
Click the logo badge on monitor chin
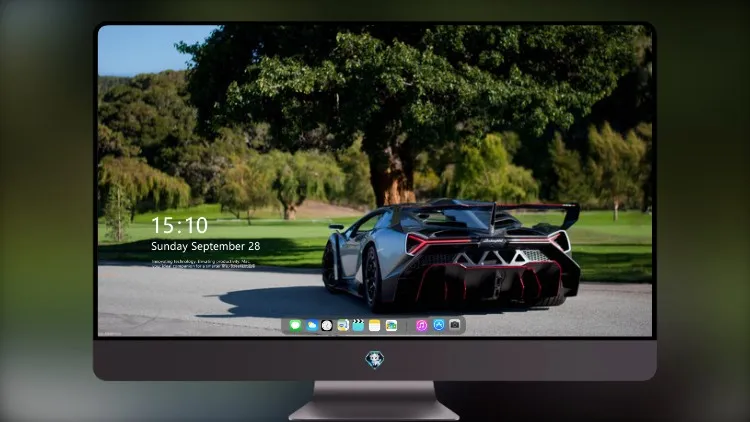[375, 360]
